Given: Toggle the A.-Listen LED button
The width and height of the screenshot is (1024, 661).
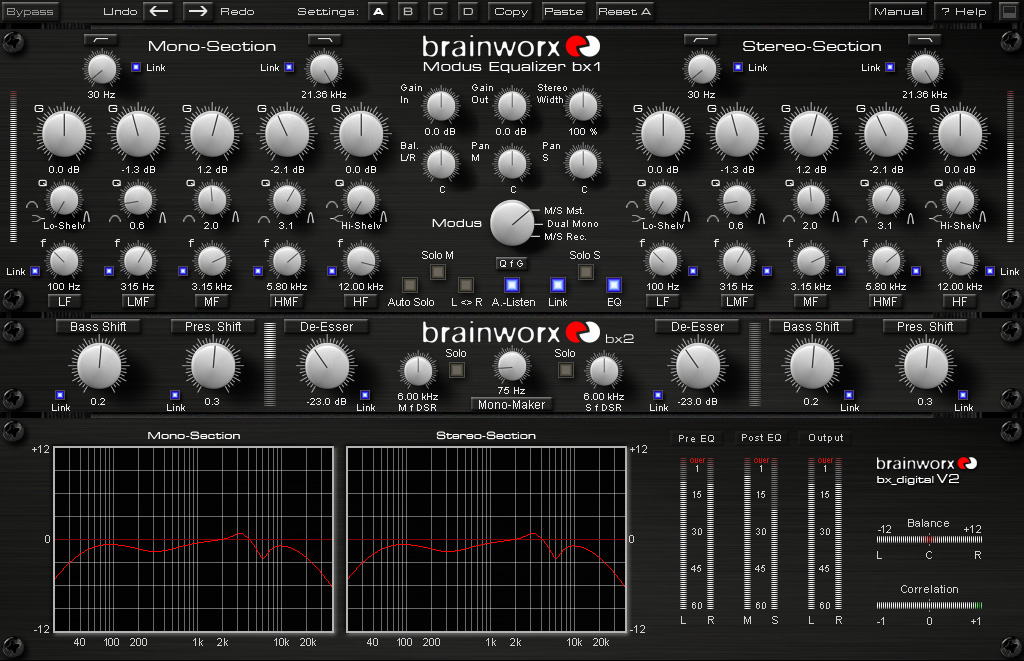Looking at the screenshot, I should point(512,285).
